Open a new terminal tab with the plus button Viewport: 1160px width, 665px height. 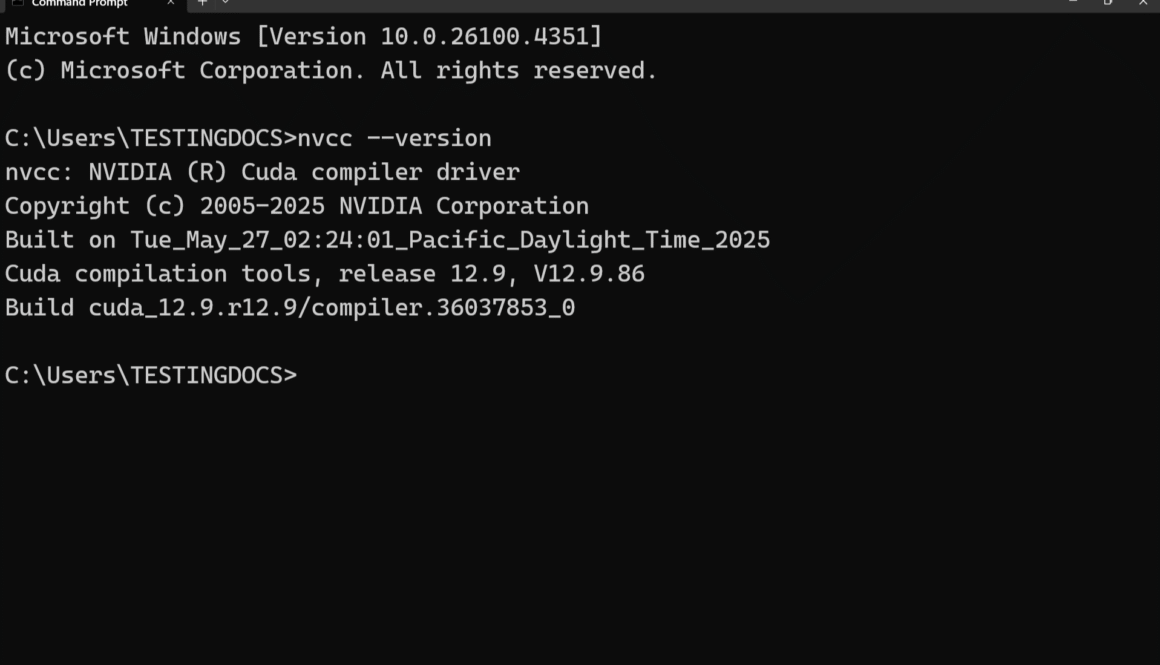tap(203, 3)
